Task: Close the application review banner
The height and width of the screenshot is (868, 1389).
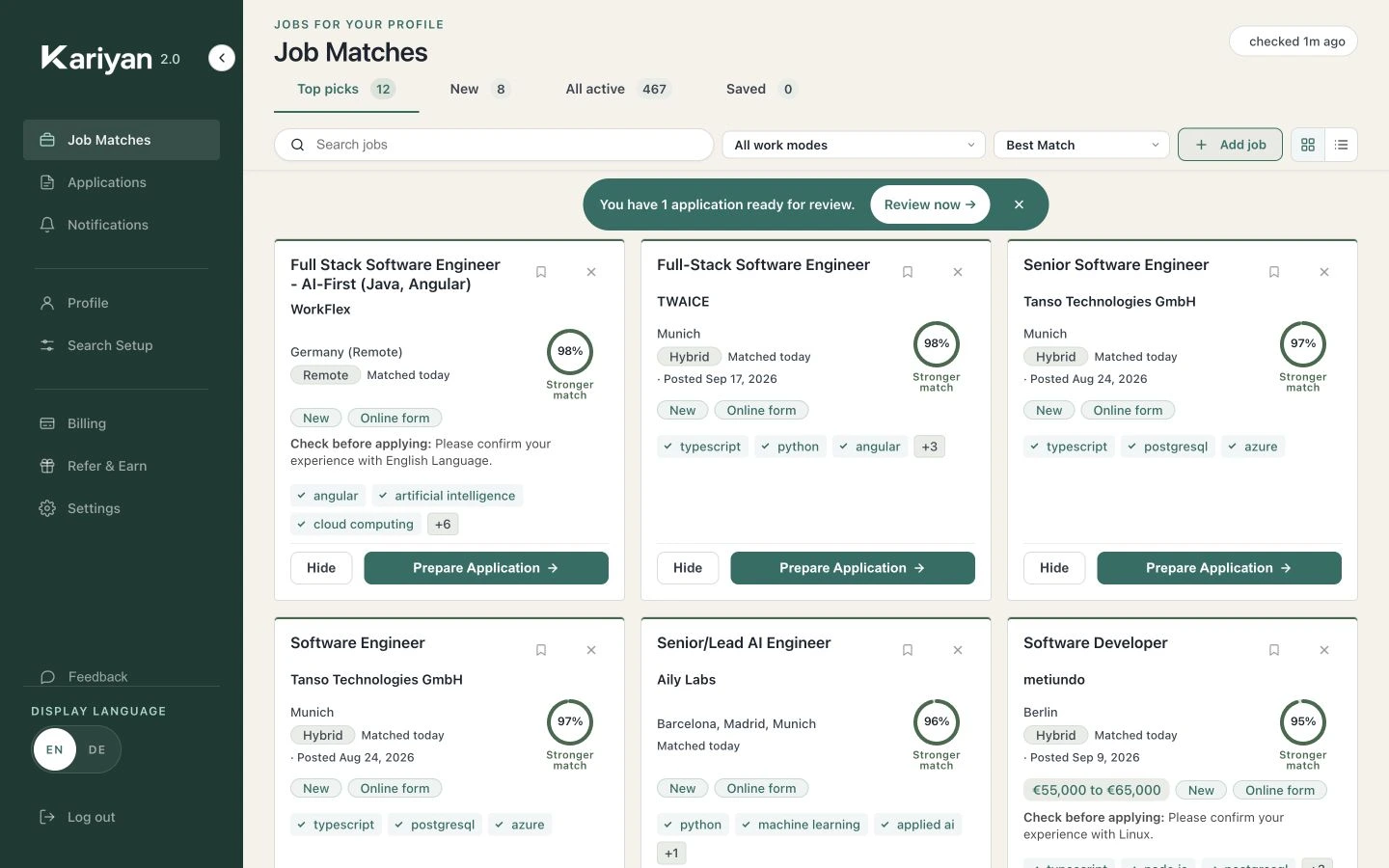Action: point(1019,204)
